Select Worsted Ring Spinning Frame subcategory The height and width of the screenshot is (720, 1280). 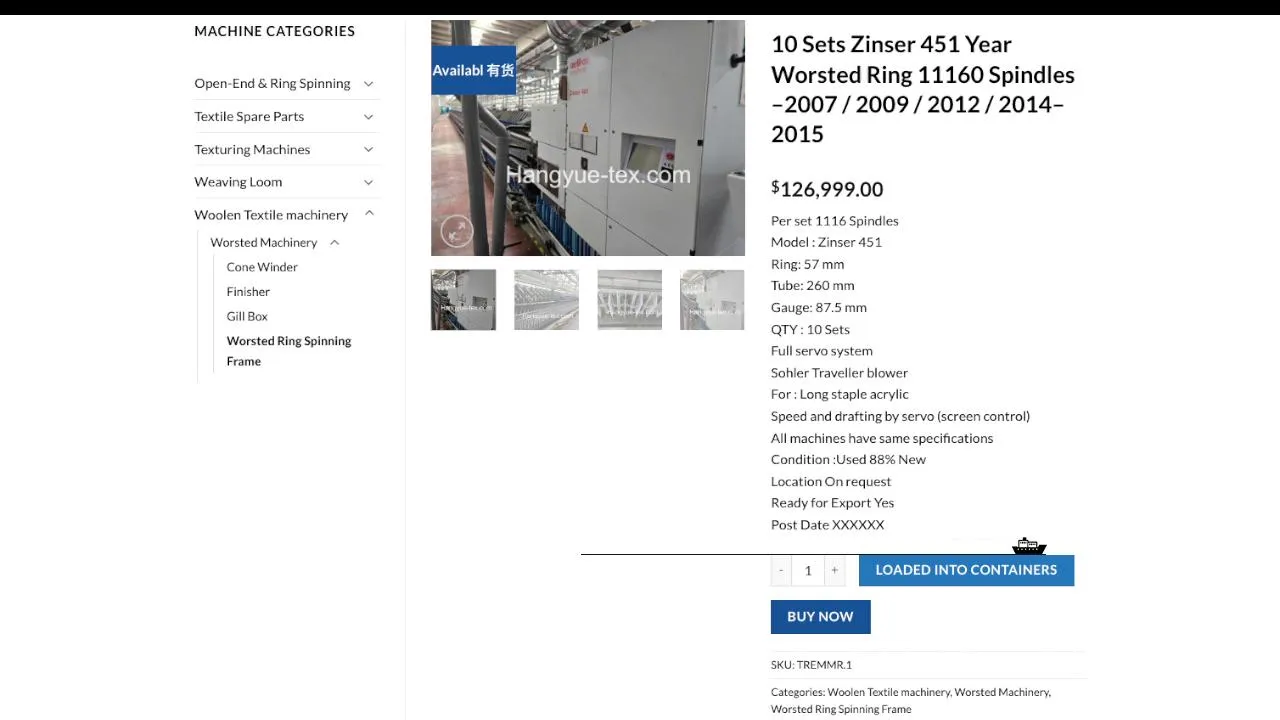click(x=288, y=351)
